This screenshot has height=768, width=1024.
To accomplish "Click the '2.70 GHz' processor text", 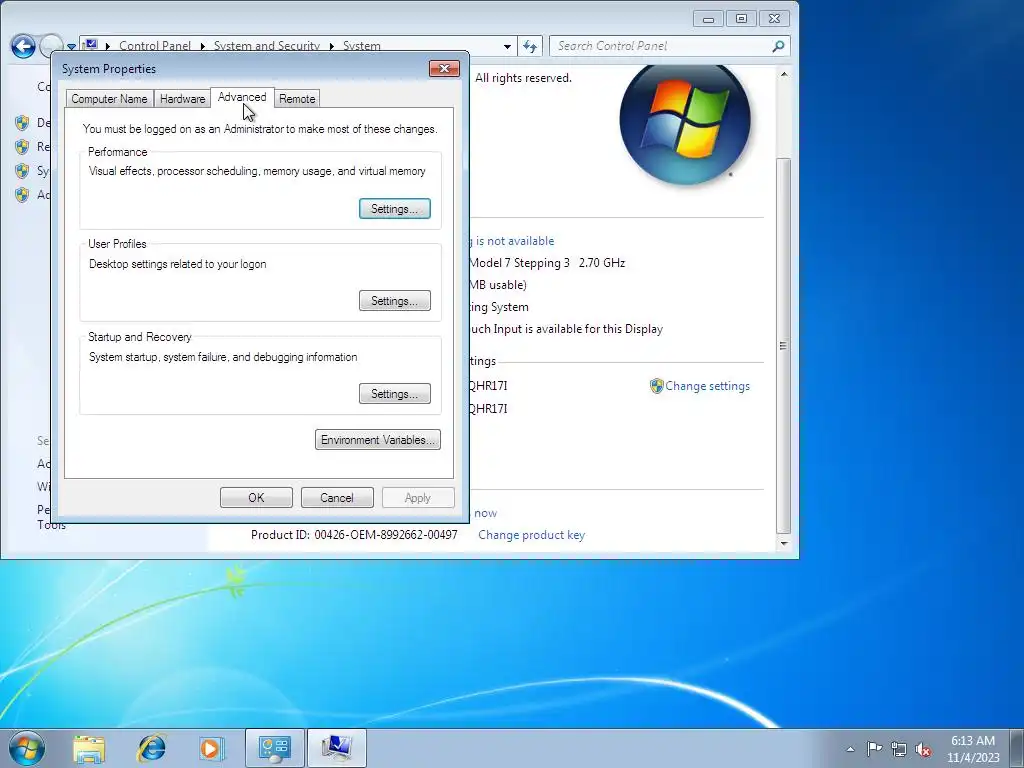I will click(602, 263).
